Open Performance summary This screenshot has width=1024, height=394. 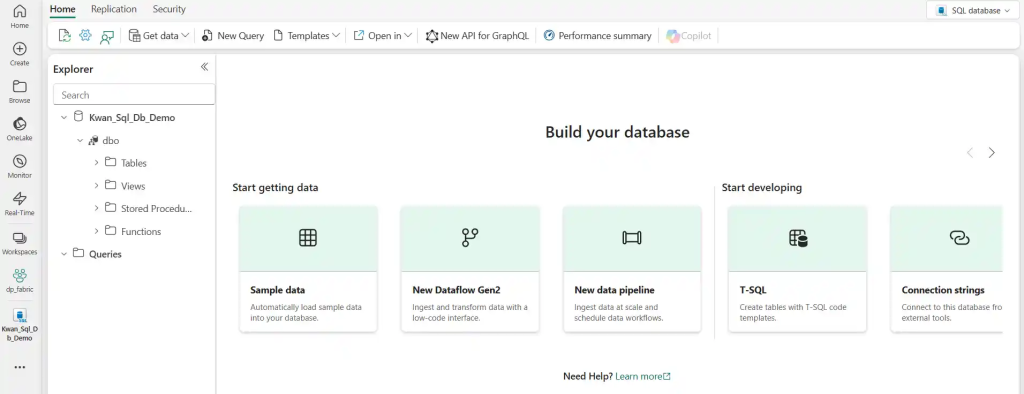[x=598, y=36]
